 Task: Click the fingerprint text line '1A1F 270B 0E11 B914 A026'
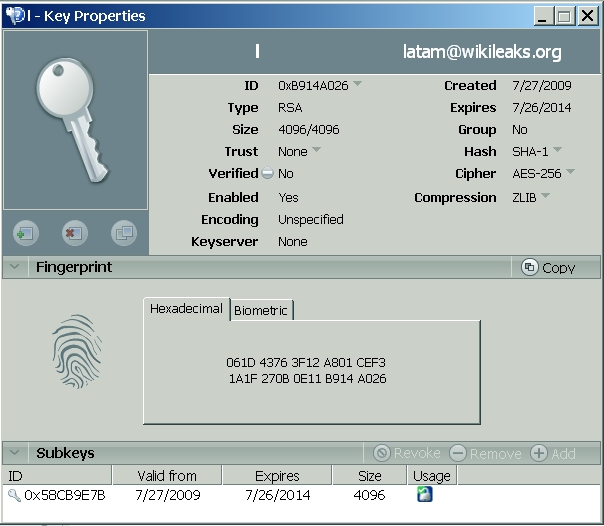pyautogui.click(x=307, y=379)
